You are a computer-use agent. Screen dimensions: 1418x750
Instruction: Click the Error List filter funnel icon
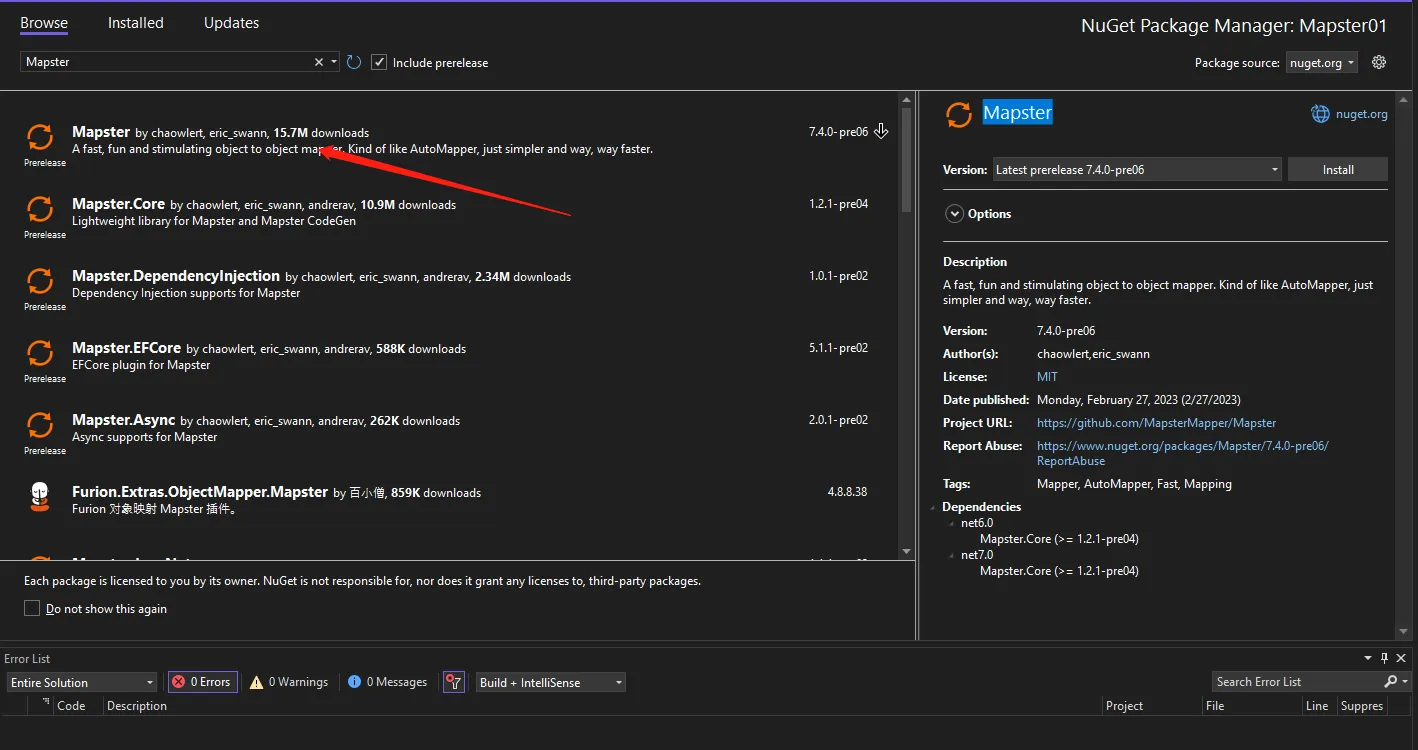[x=453, y=682]
